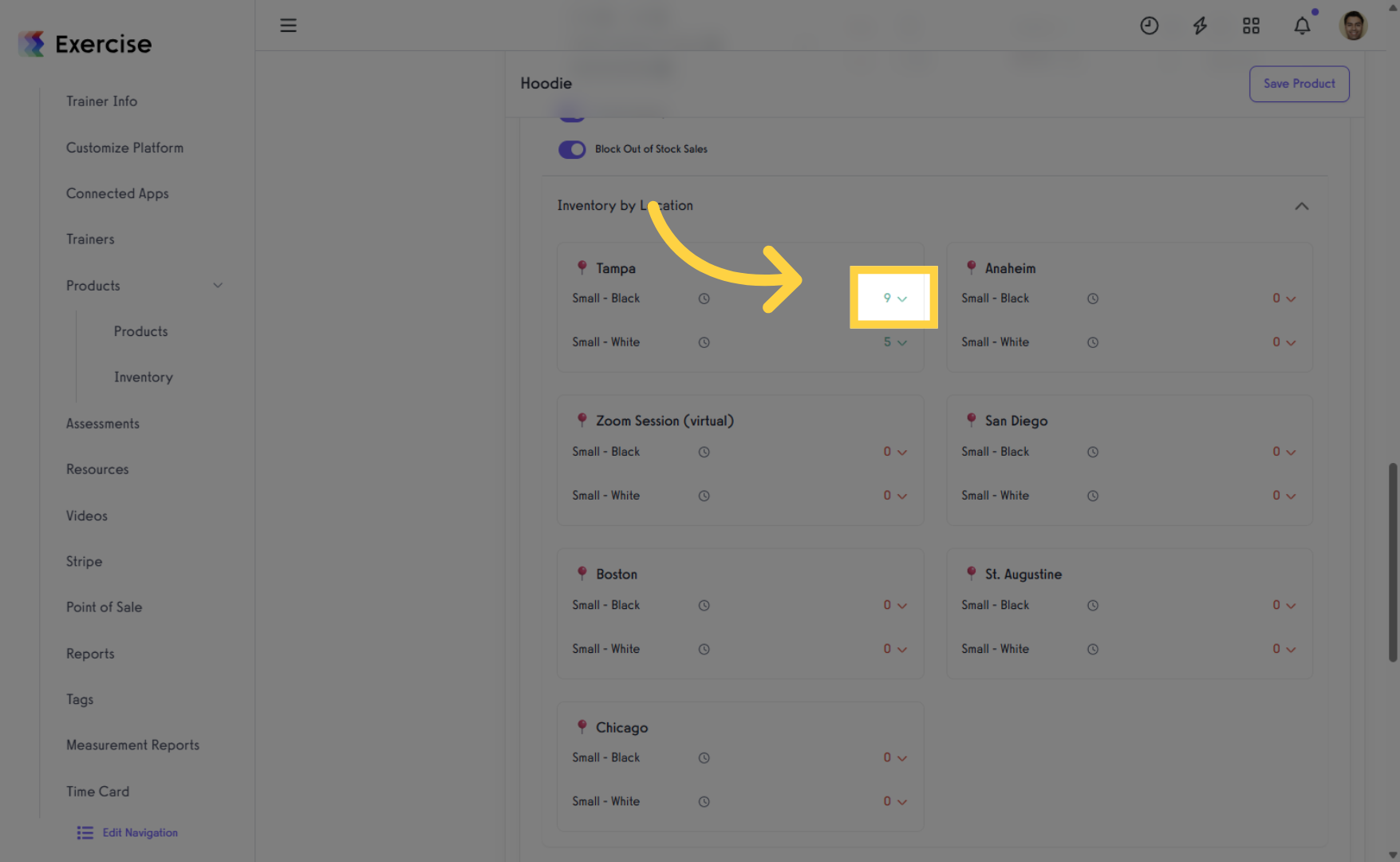Click the Hoodie product title
The height and width of the screenshot is (862, 1400).
coord(546,83)
